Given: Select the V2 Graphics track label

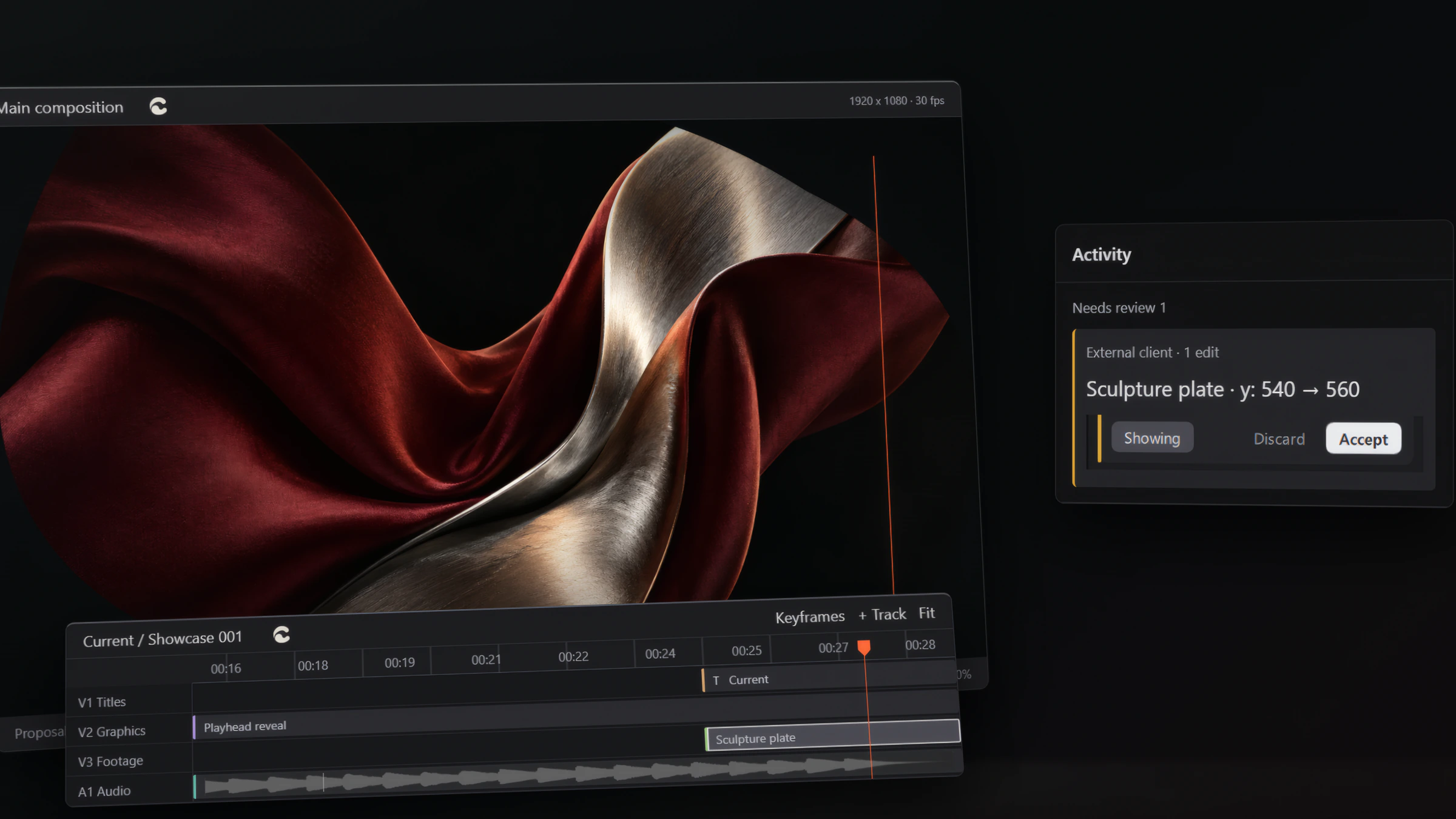Looking at the screenshot, I should [x=112, y=731].
